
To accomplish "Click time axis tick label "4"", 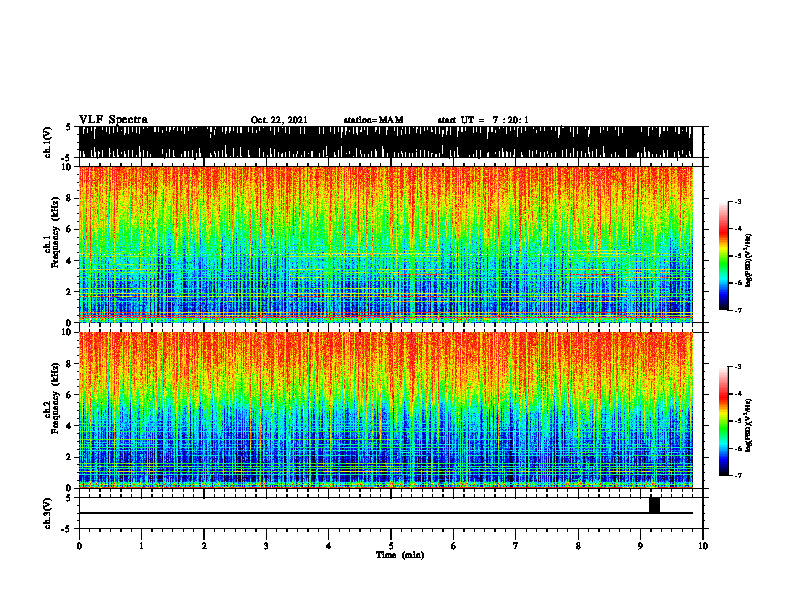I will pos(329,546).
